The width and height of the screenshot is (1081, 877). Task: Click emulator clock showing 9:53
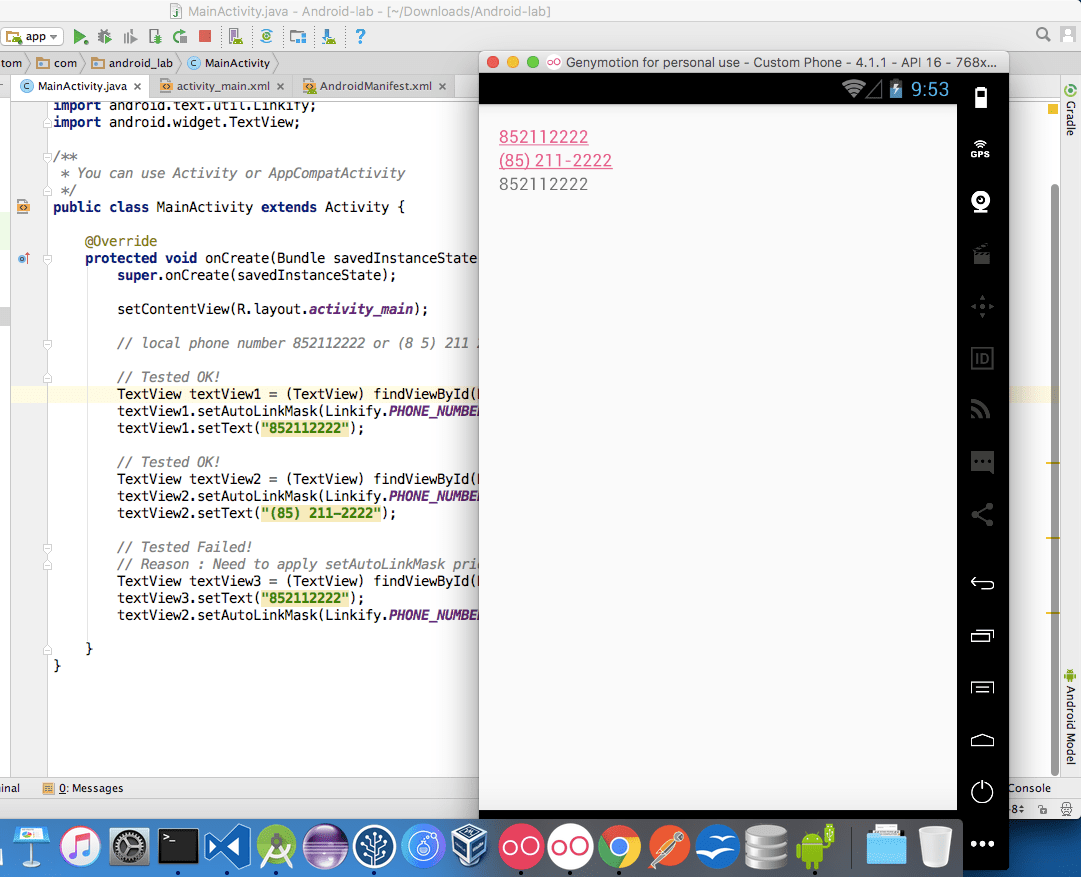929,89
